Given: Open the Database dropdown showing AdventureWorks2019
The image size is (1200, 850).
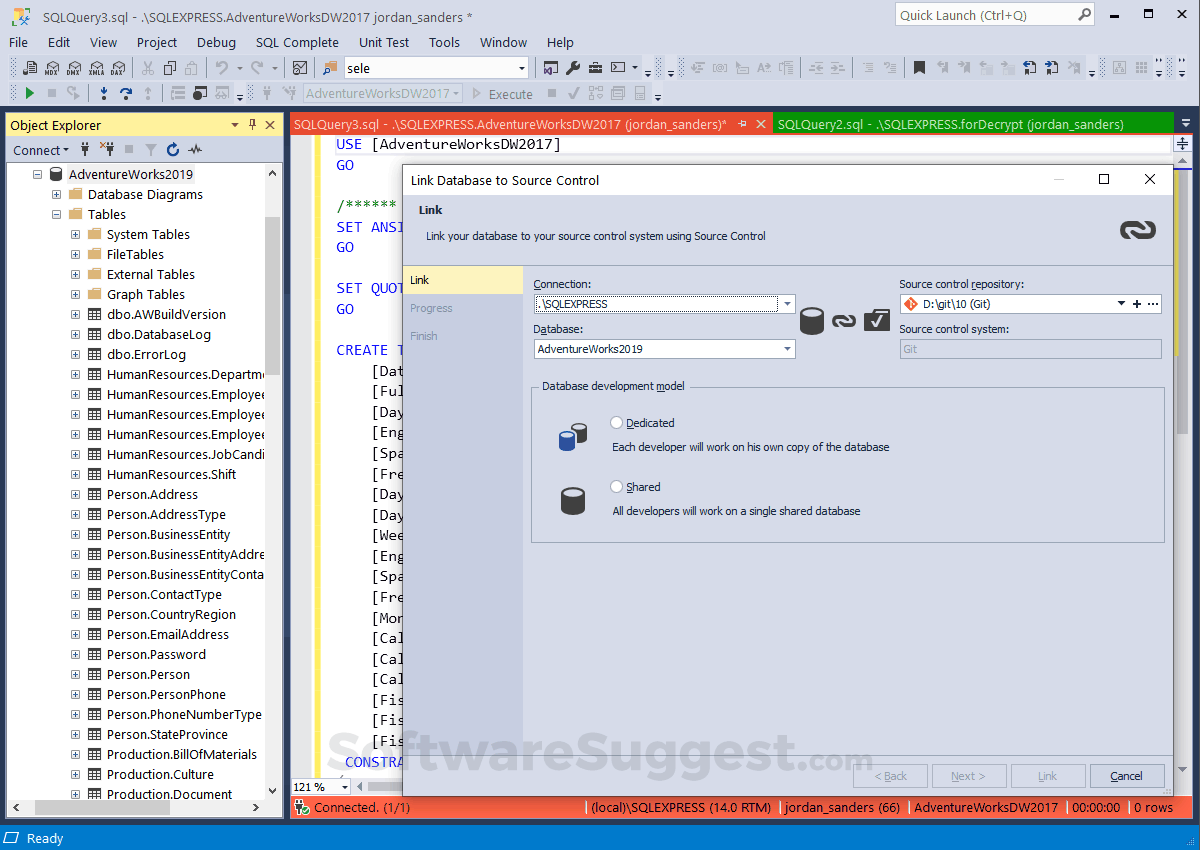Looking at the screenshot, I should tap(787, 348).
